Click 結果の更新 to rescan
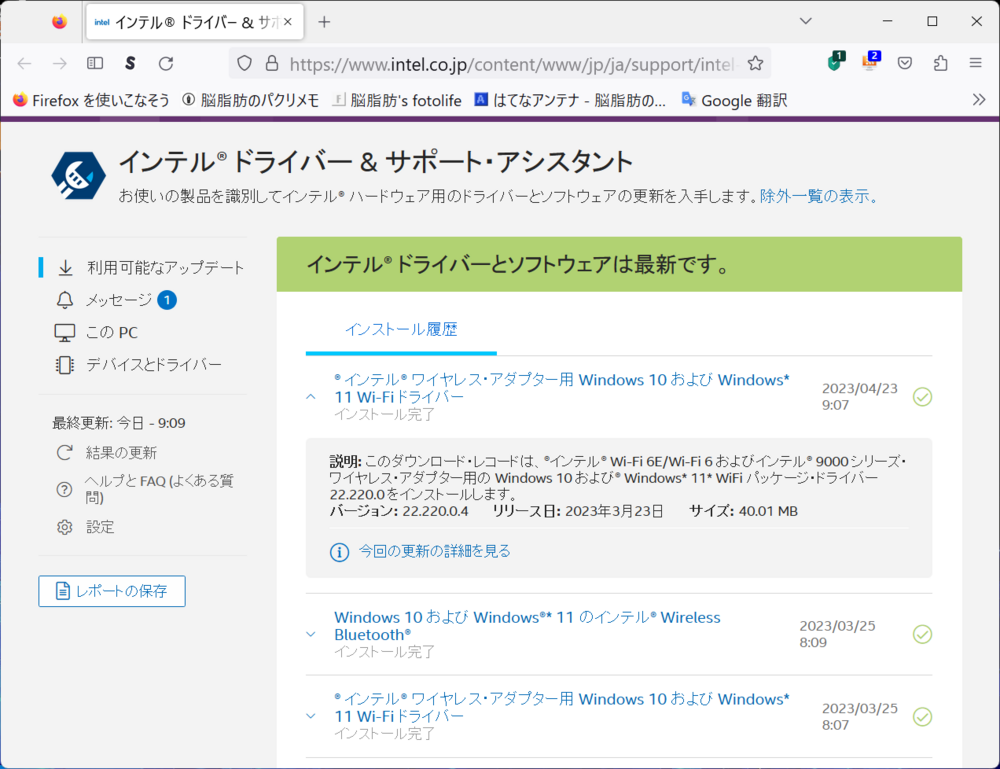 point(121,453)
